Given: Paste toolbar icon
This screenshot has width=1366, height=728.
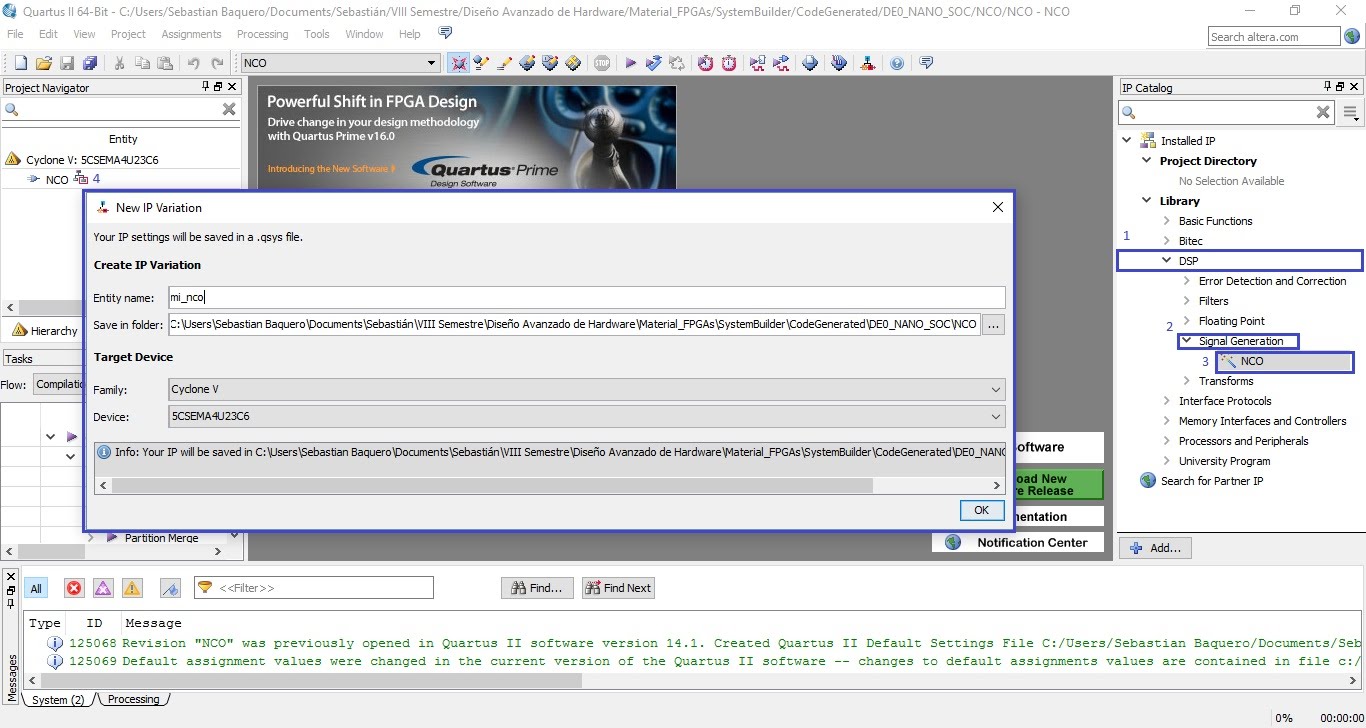Looking at the screenshot, I should [165, 63].
